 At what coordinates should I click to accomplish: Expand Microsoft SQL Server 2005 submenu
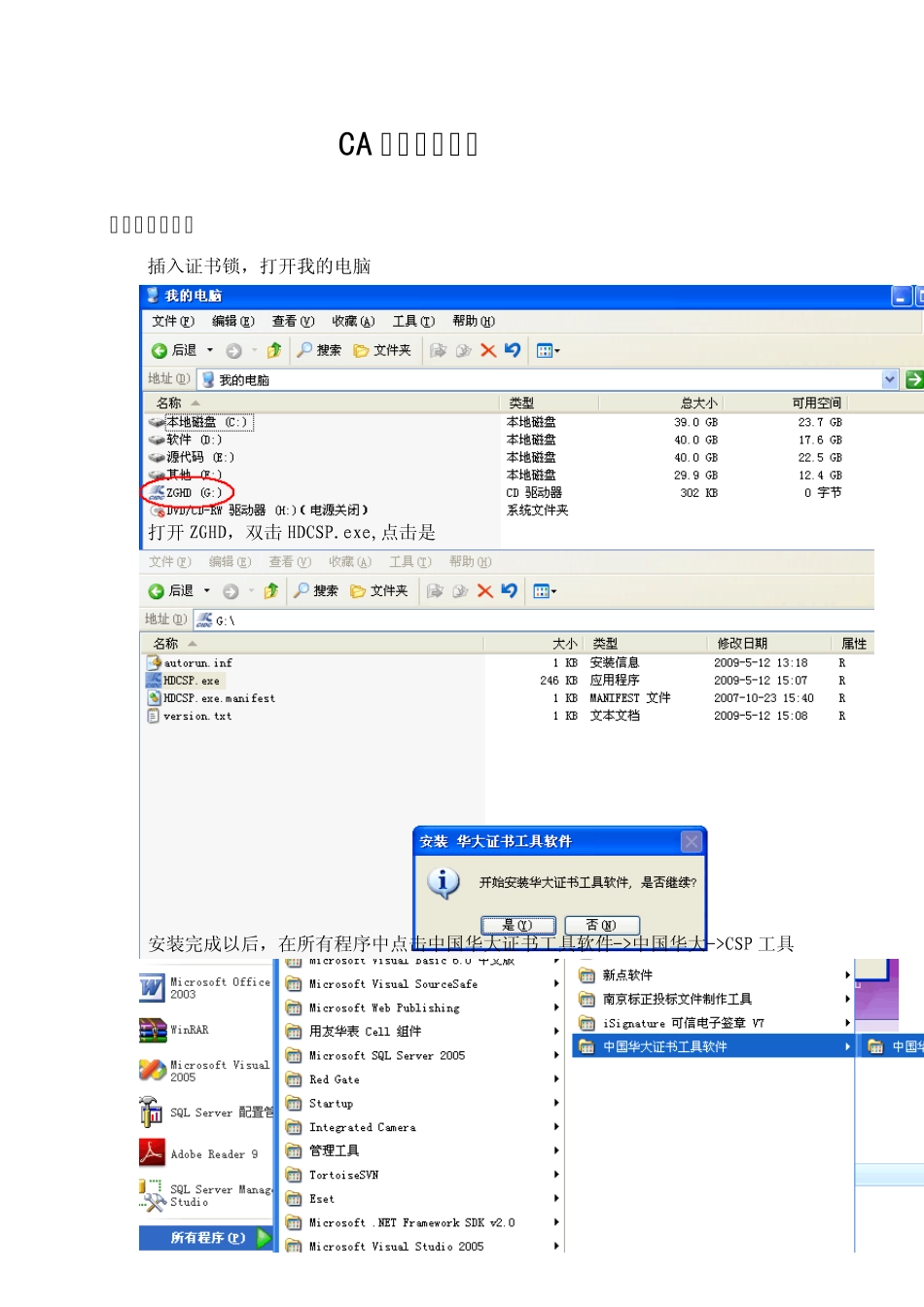point(556,1055)
